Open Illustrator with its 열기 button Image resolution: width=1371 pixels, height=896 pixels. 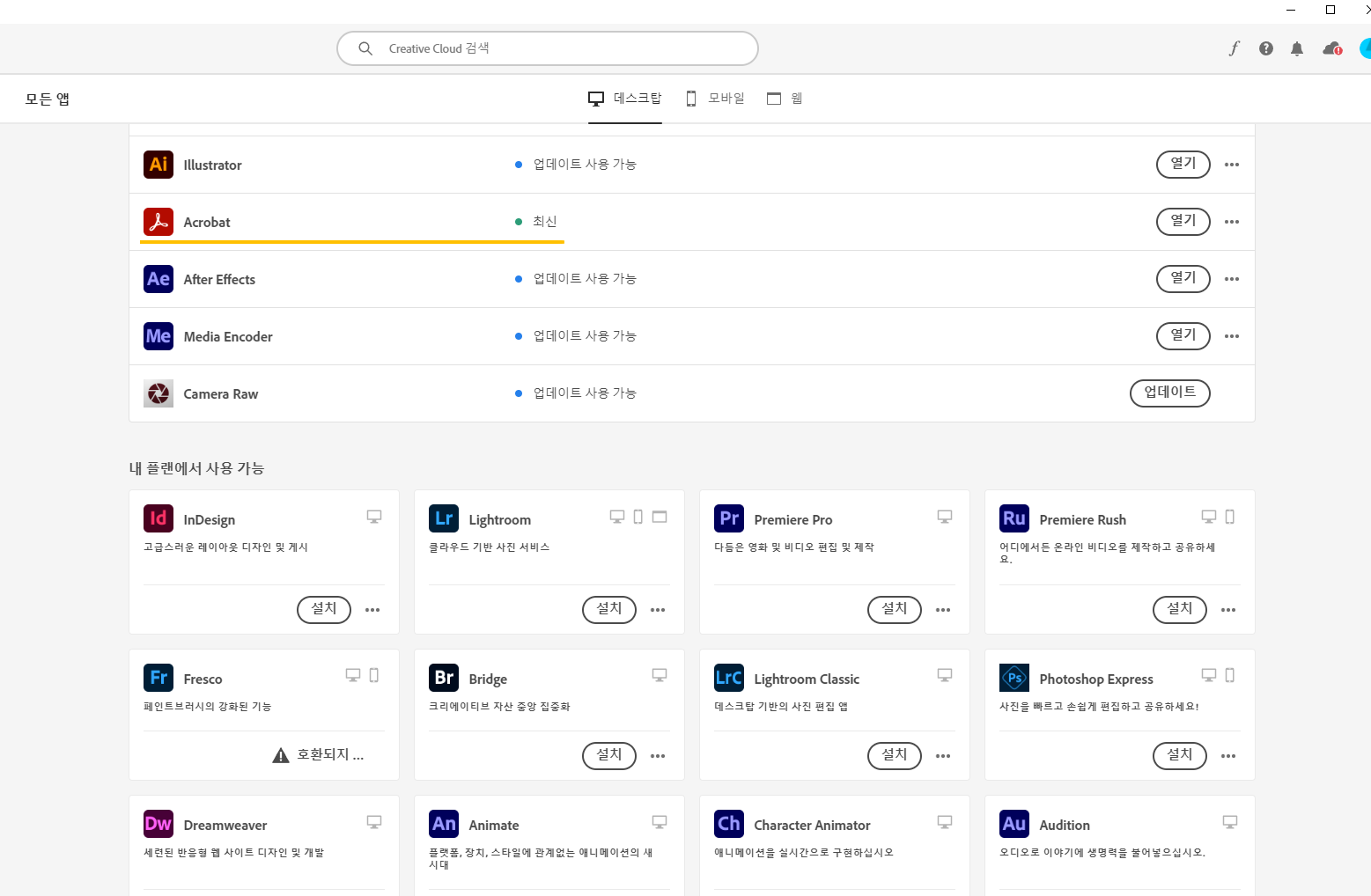tap(1183, 165)
